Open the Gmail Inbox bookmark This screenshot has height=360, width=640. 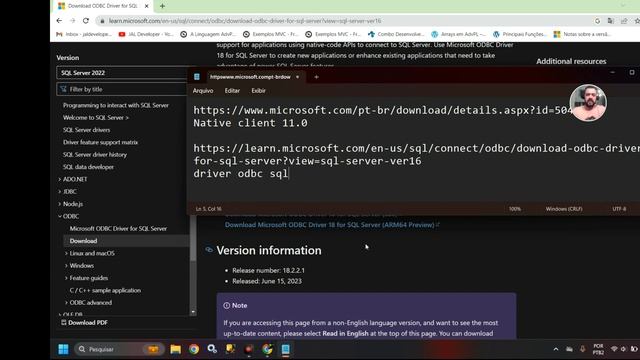tap(84, 34)
